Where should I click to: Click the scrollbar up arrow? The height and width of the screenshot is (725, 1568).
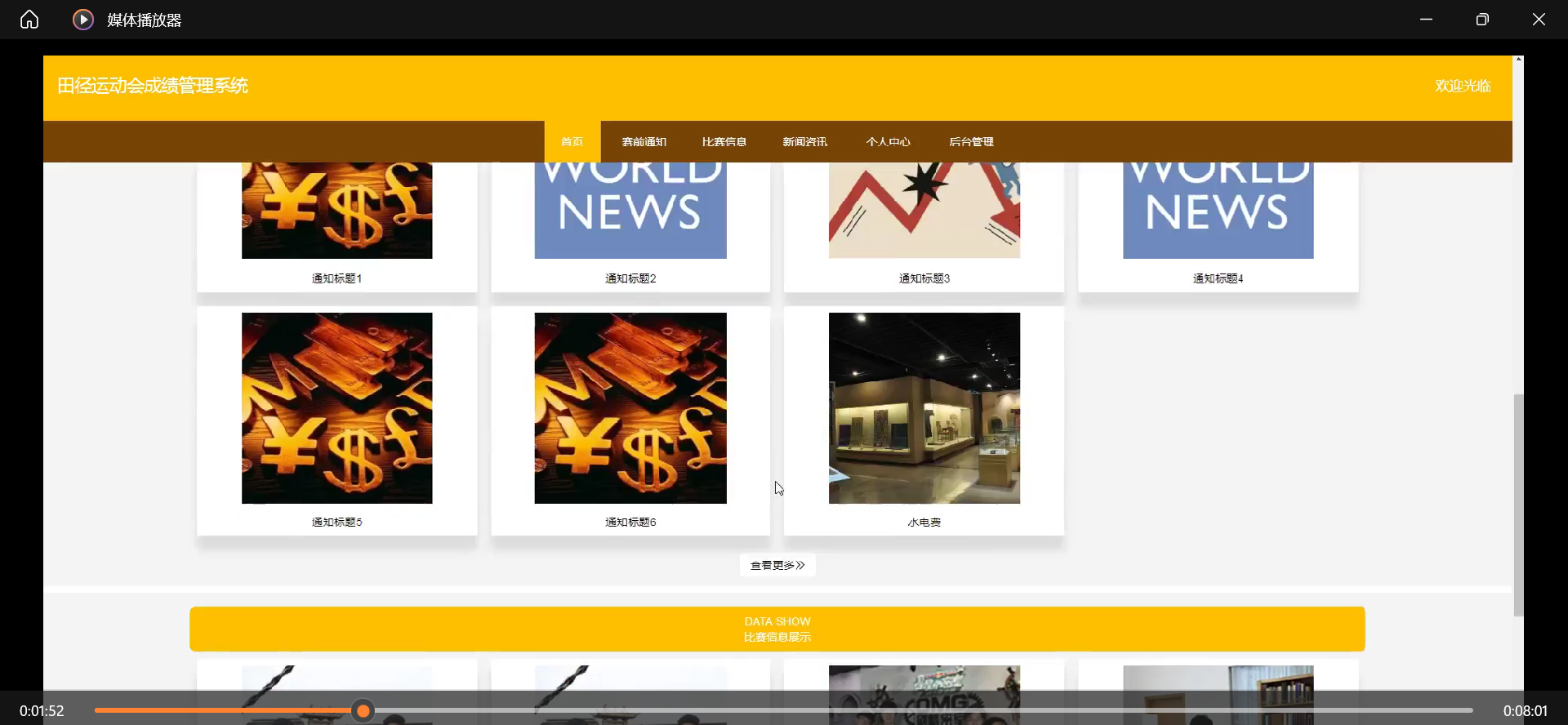coord(1518,59)
